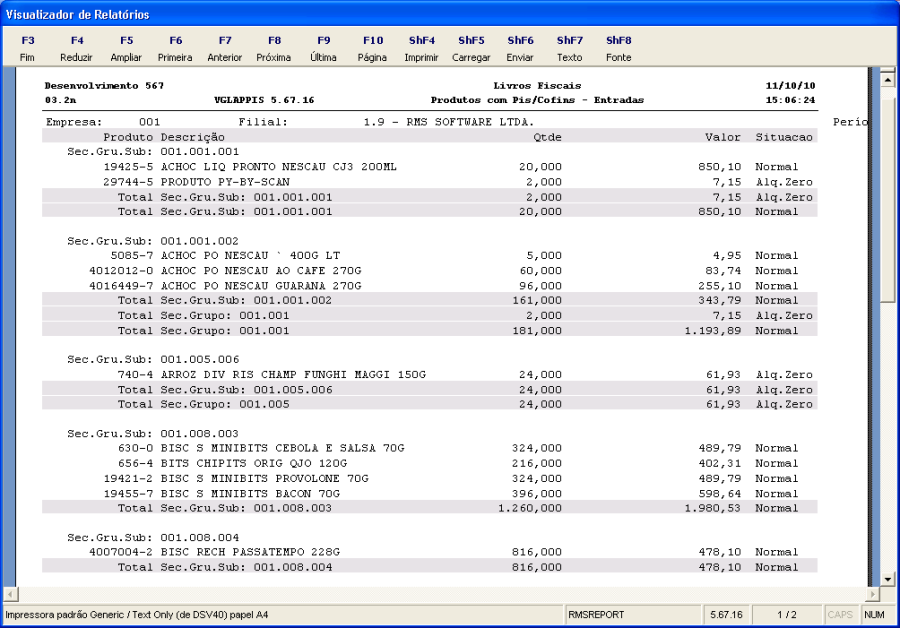Select row 'ACHOC PO NESCAU GUARANA 270G'

[429, 285]
